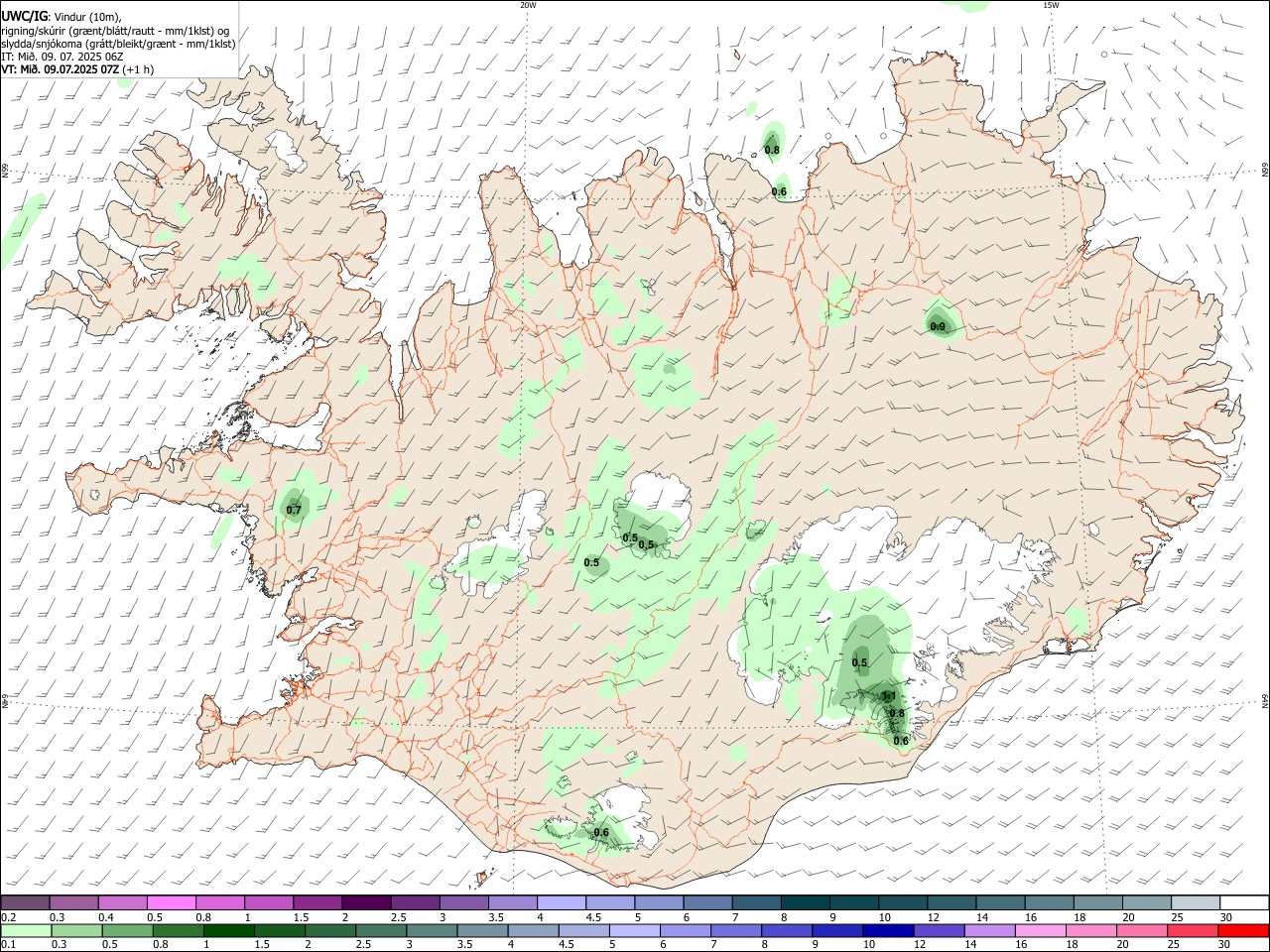Pick upper legend swatch between 0.2 and 0.3
This screenshot has width=1270, height=952.
point(25,902)
